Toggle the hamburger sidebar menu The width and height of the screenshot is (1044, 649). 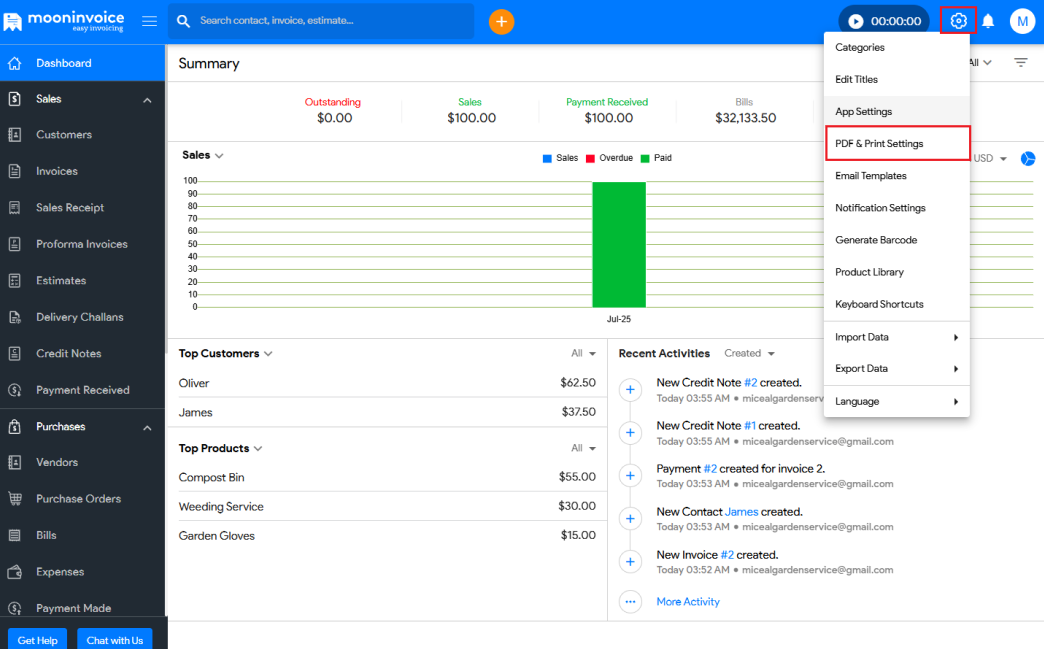pos(149,21)
